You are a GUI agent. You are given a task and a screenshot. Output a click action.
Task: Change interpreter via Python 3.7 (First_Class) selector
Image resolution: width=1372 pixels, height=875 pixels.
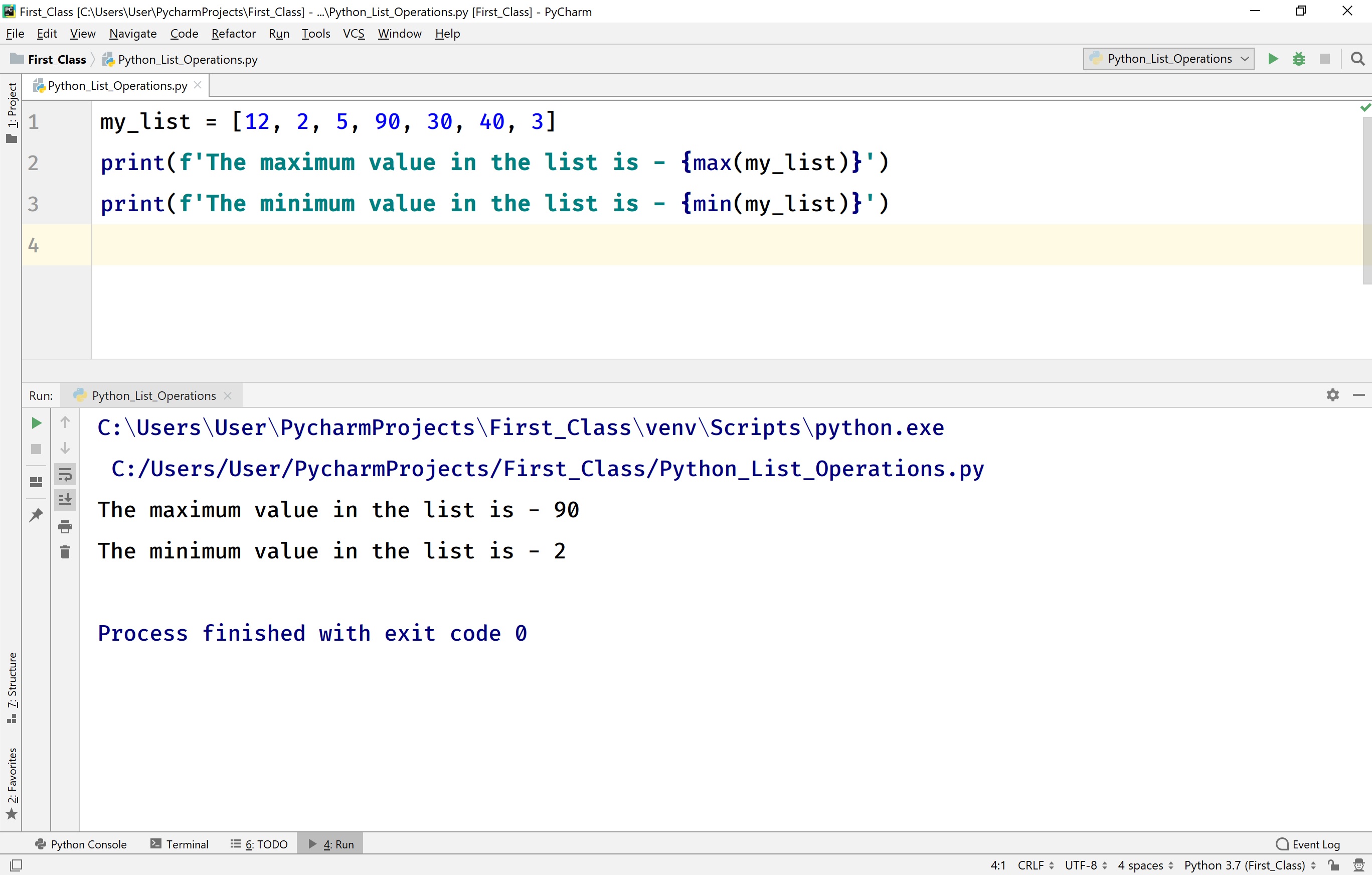[x=1245, y=865]
